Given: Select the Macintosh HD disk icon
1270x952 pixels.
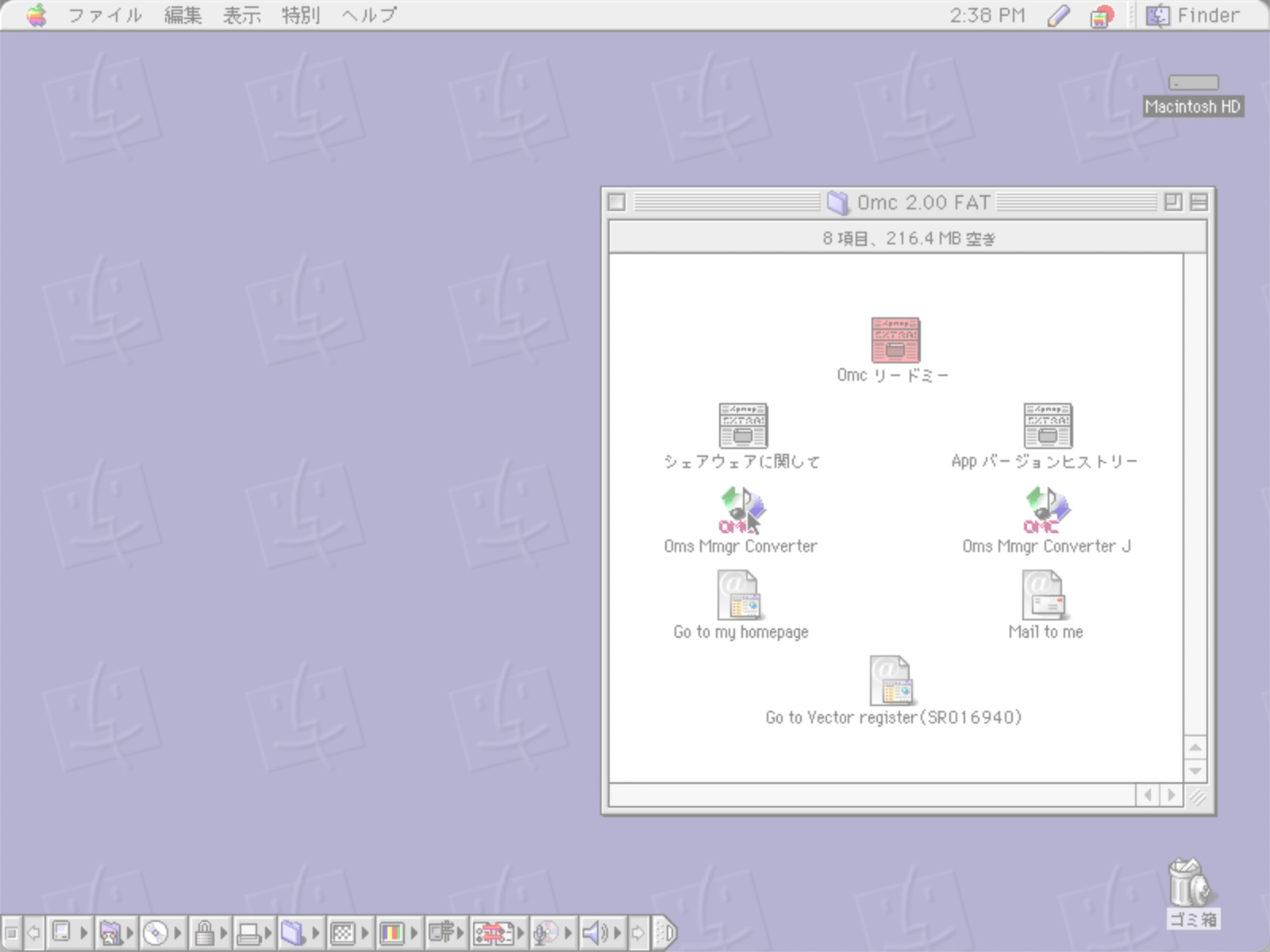Looking at the screenshot, I should click(1193, 83).
